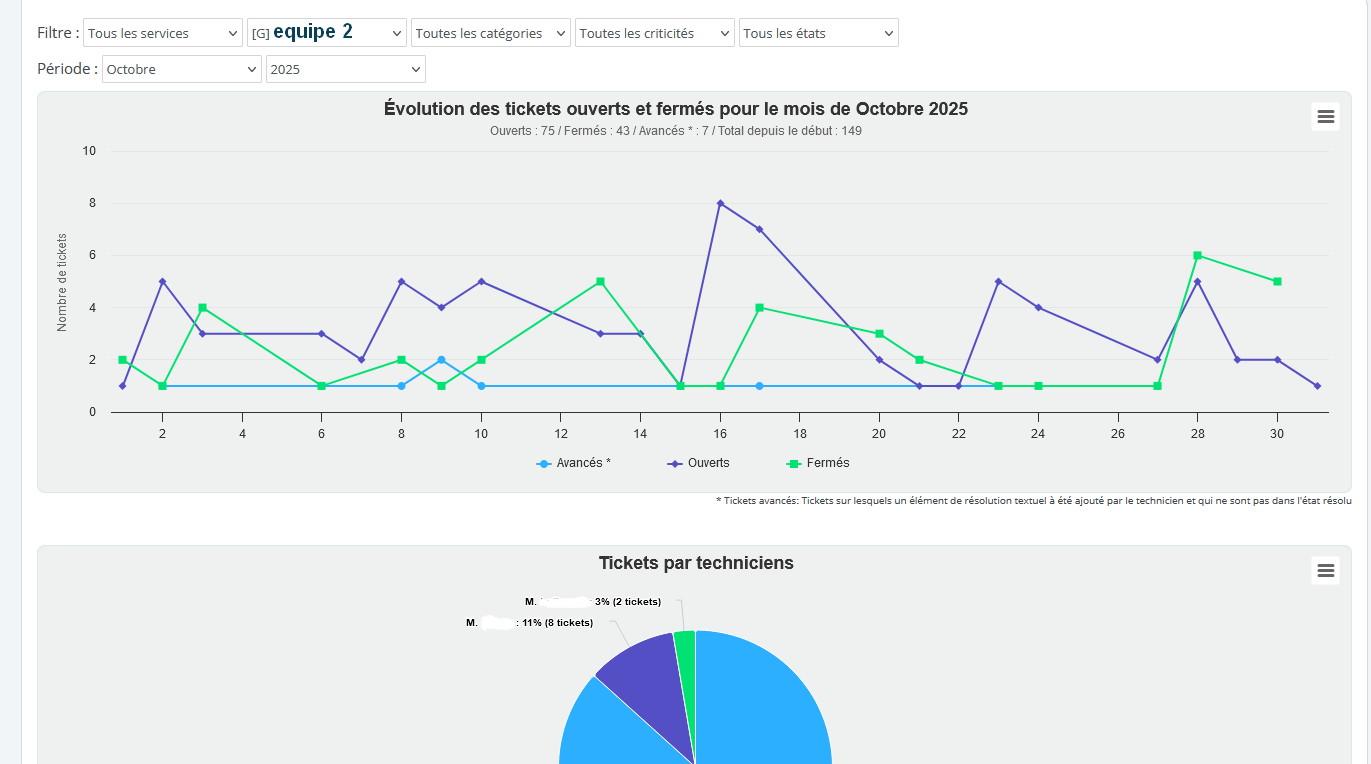This screenshot has width=1371, height=764.
Task: Open the technicians pie chart hamburger menu
Action: click(1325, 570)
